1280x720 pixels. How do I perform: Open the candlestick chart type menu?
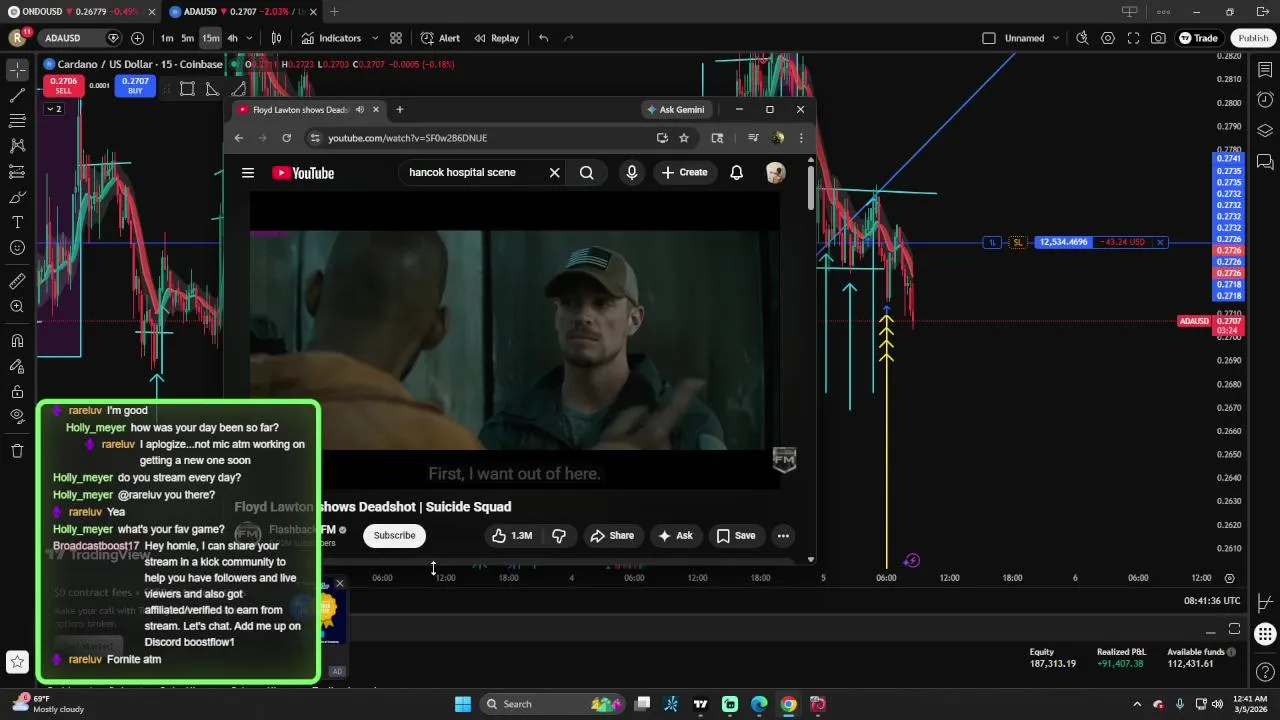[276, 38]
